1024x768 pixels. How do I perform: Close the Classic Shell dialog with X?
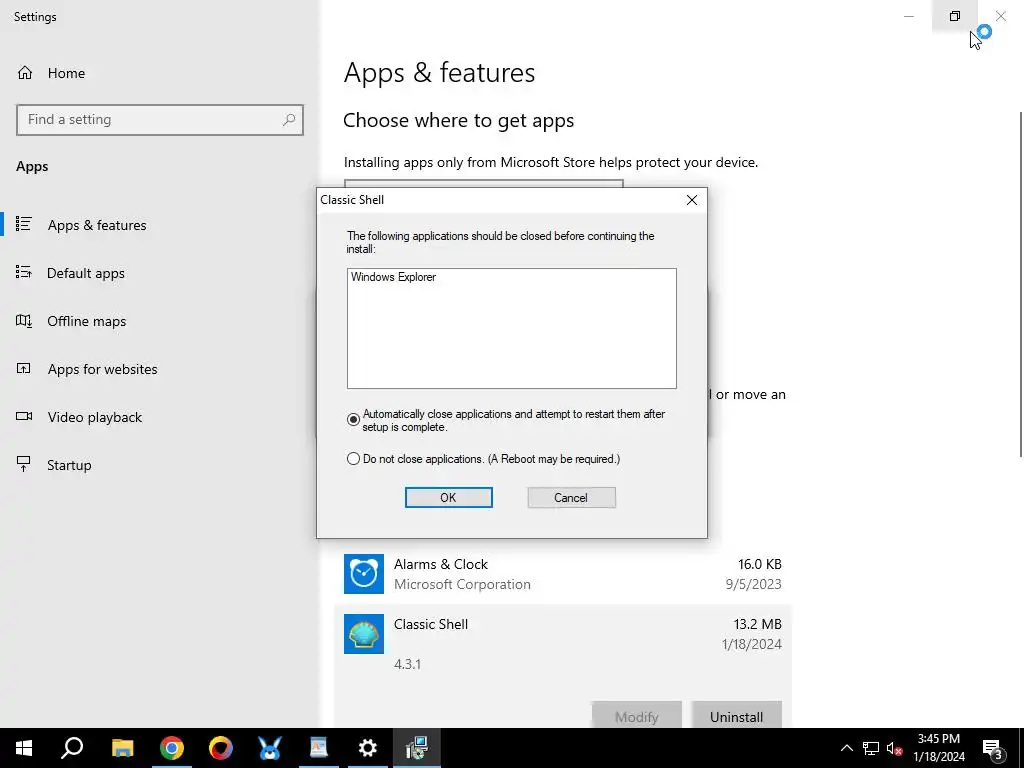692,200
